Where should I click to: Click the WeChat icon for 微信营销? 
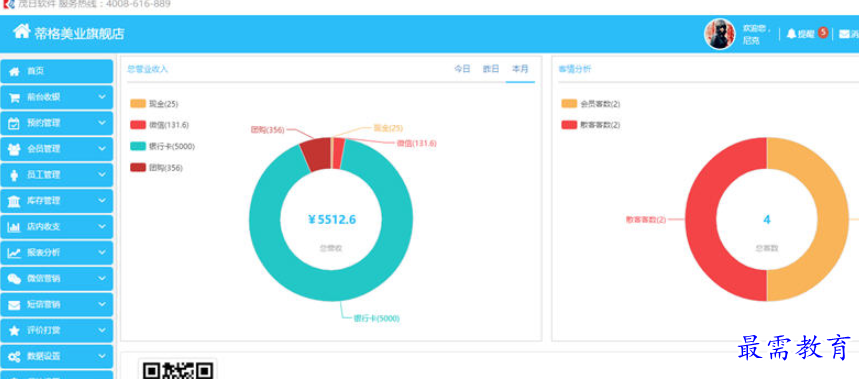[14, 279]
